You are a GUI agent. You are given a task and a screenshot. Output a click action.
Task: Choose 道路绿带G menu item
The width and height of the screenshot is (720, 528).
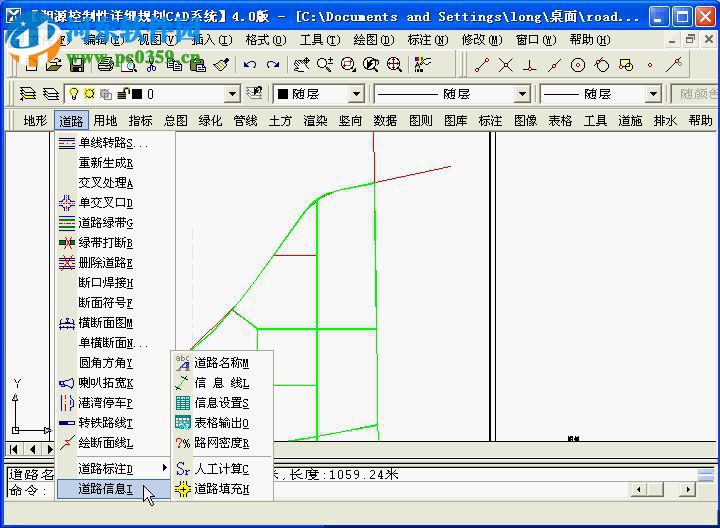tap(115, 223)
